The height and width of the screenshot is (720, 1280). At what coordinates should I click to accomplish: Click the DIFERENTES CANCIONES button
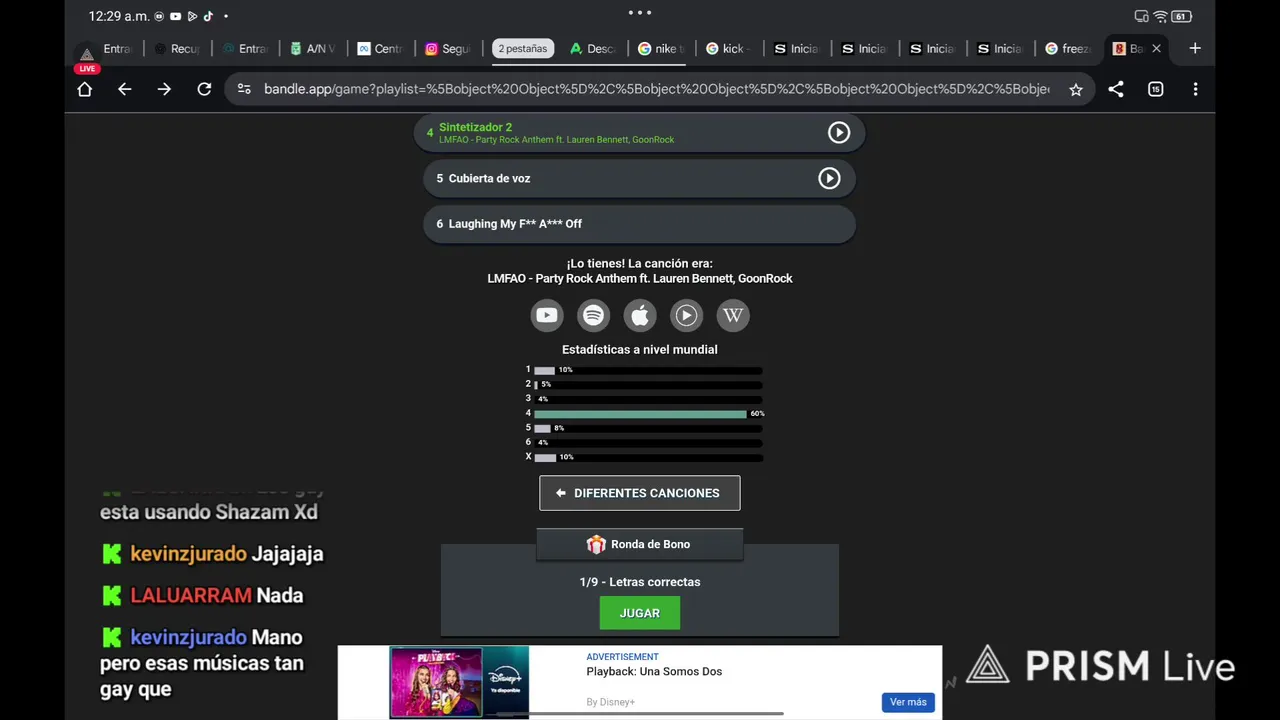(x=640, y=493)
